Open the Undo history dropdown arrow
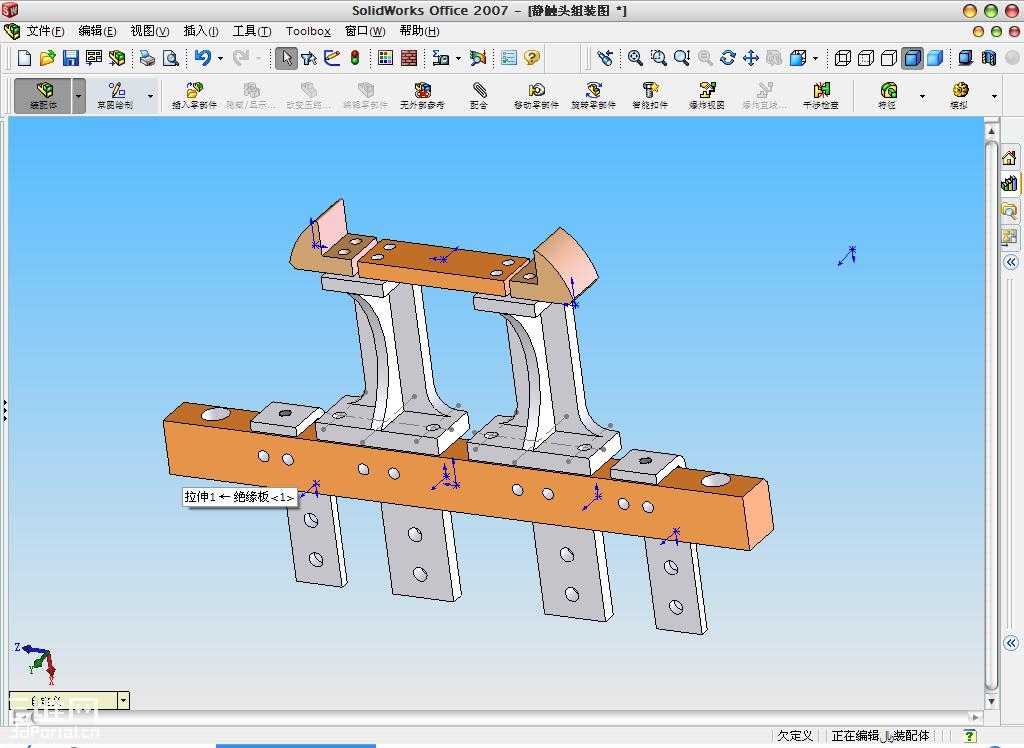 (220, 58)
